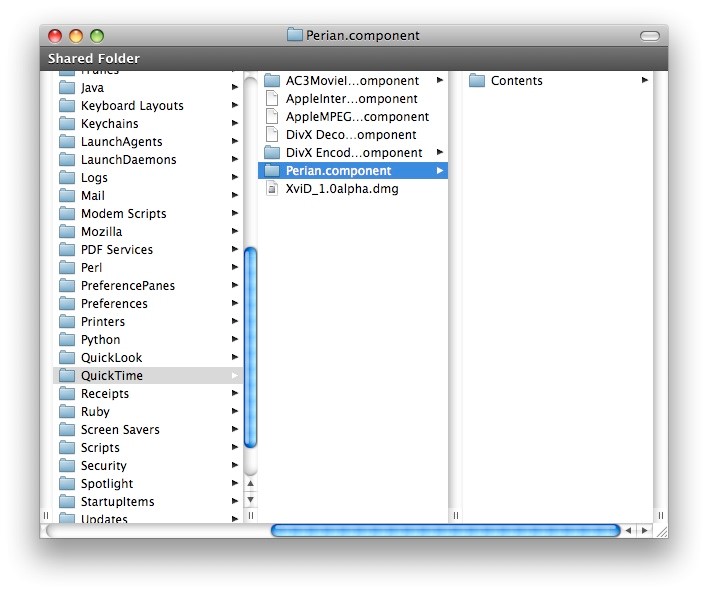Select the StartupItems row

click(148, 501)
